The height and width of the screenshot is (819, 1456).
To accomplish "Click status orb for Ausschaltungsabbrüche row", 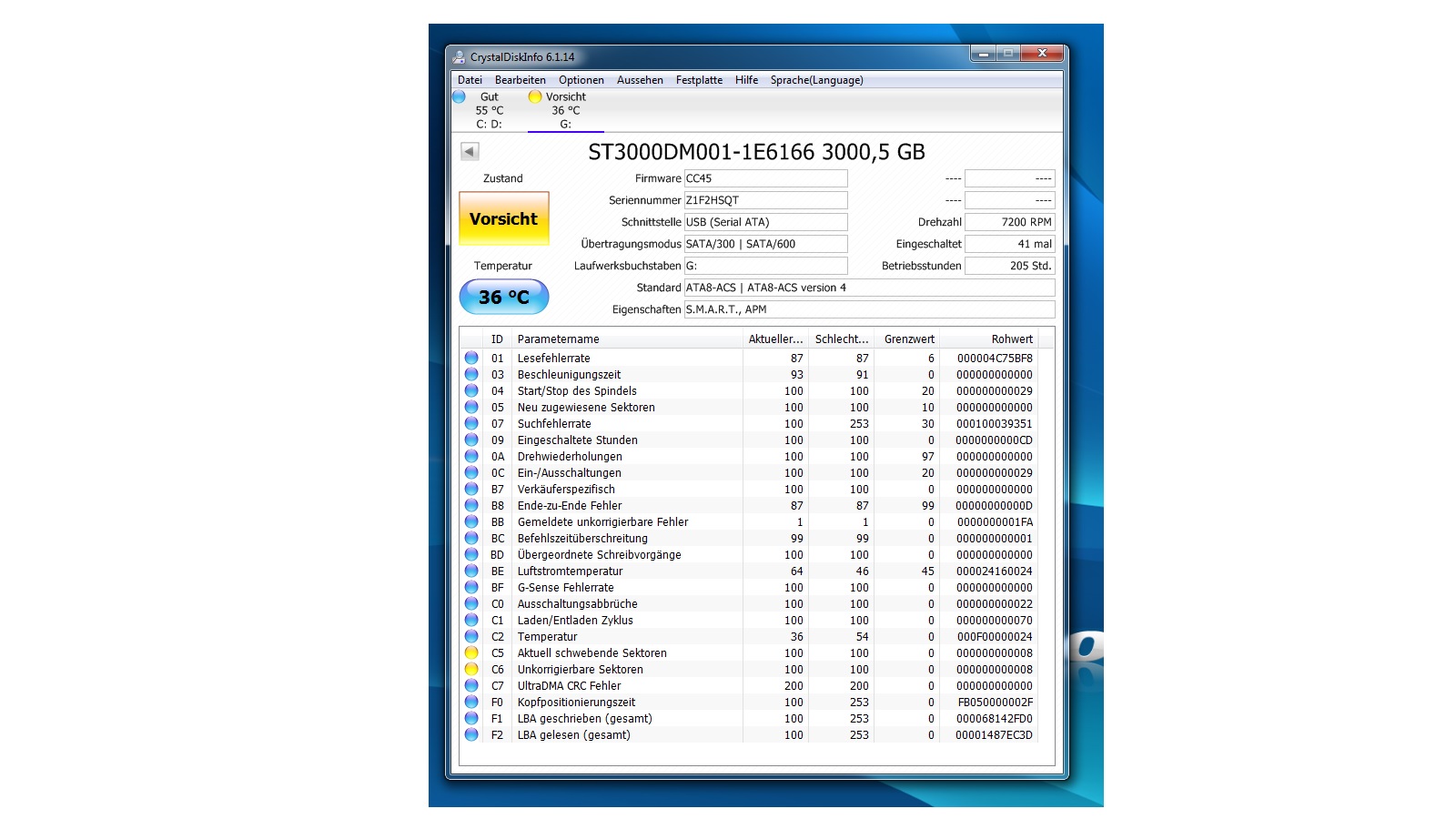I will point(471,603).
